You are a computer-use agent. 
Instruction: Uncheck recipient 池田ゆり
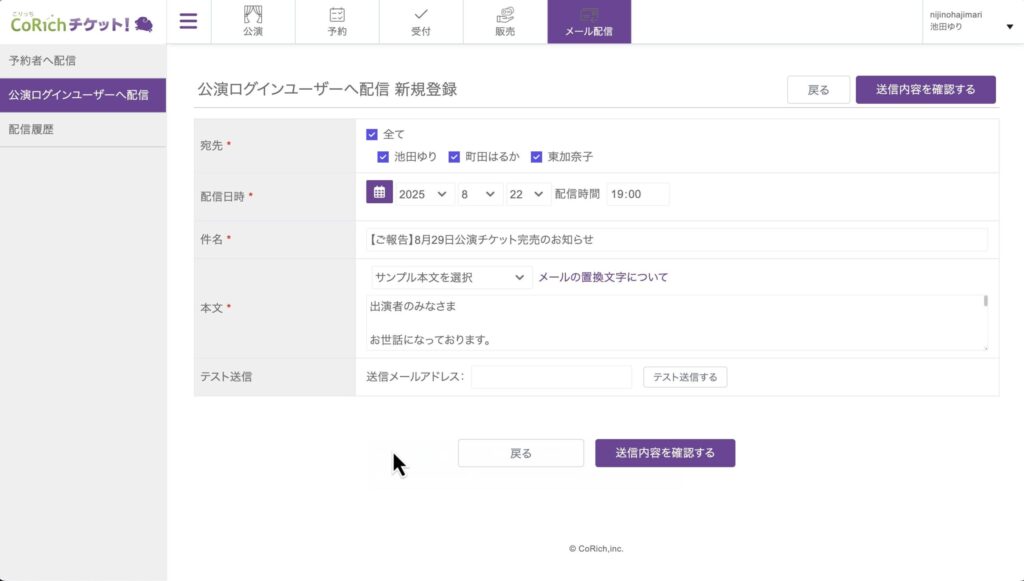[383, 157]
